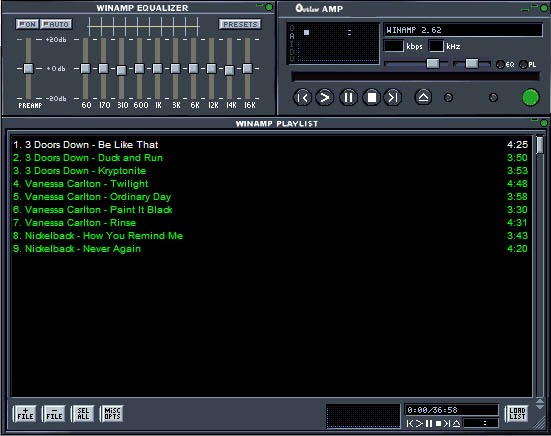Toggle repeat with small round button near green circle

pos(493,98)
